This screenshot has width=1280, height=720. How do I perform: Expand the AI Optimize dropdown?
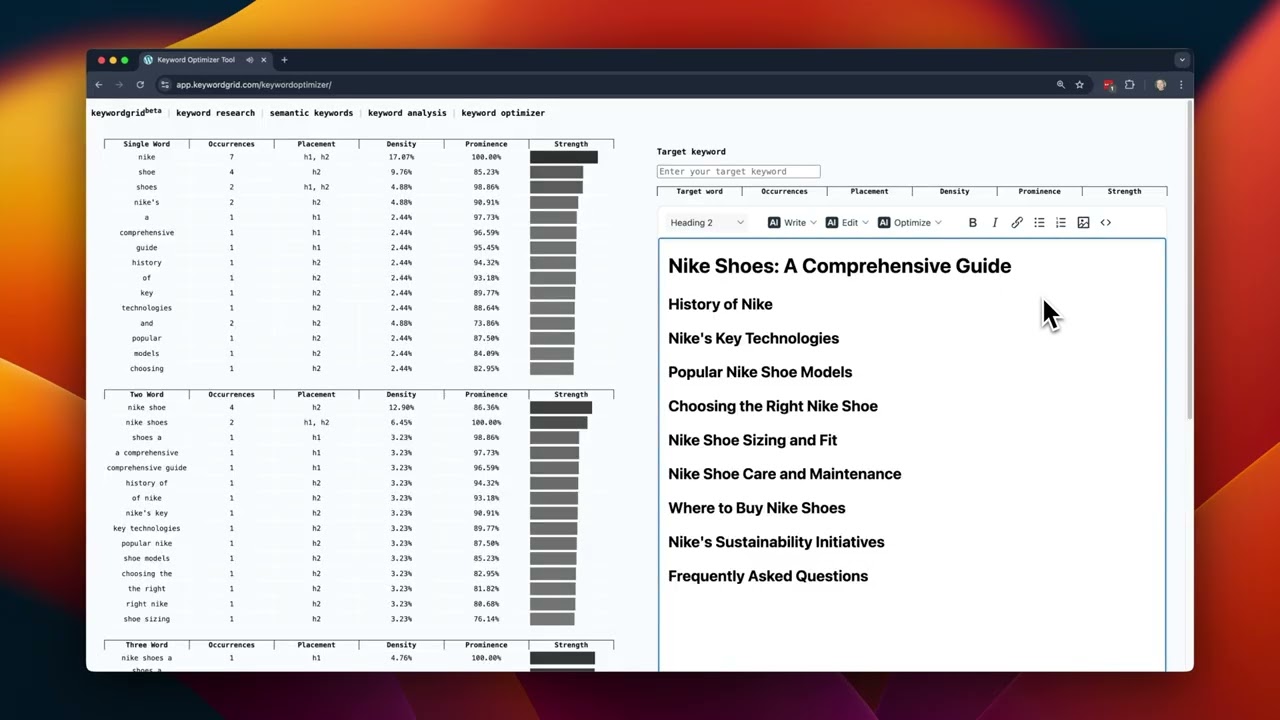909,223
